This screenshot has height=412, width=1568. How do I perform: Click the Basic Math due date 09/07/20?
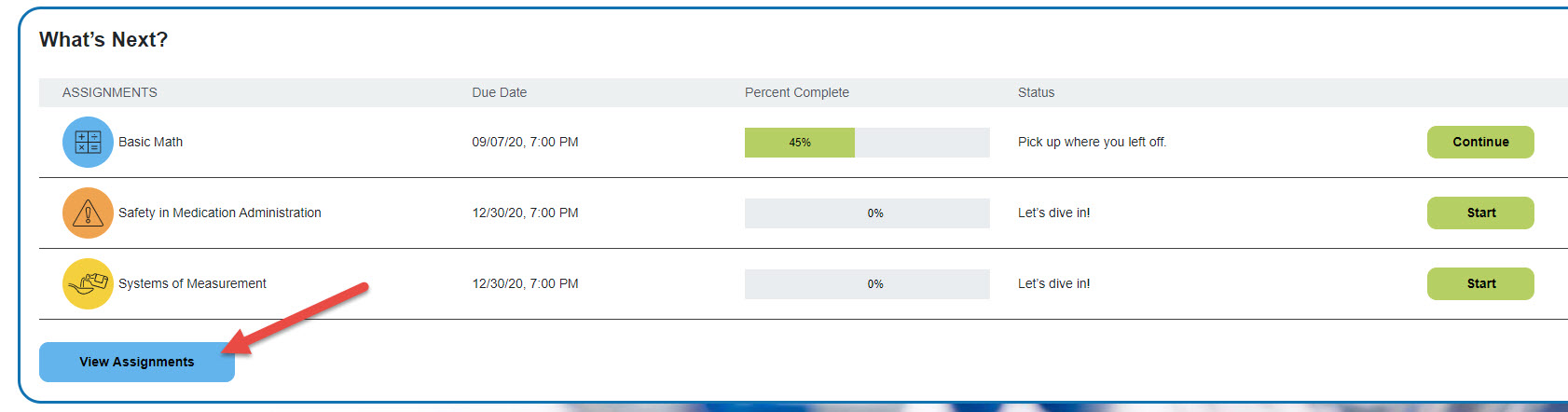coord(525,142)
